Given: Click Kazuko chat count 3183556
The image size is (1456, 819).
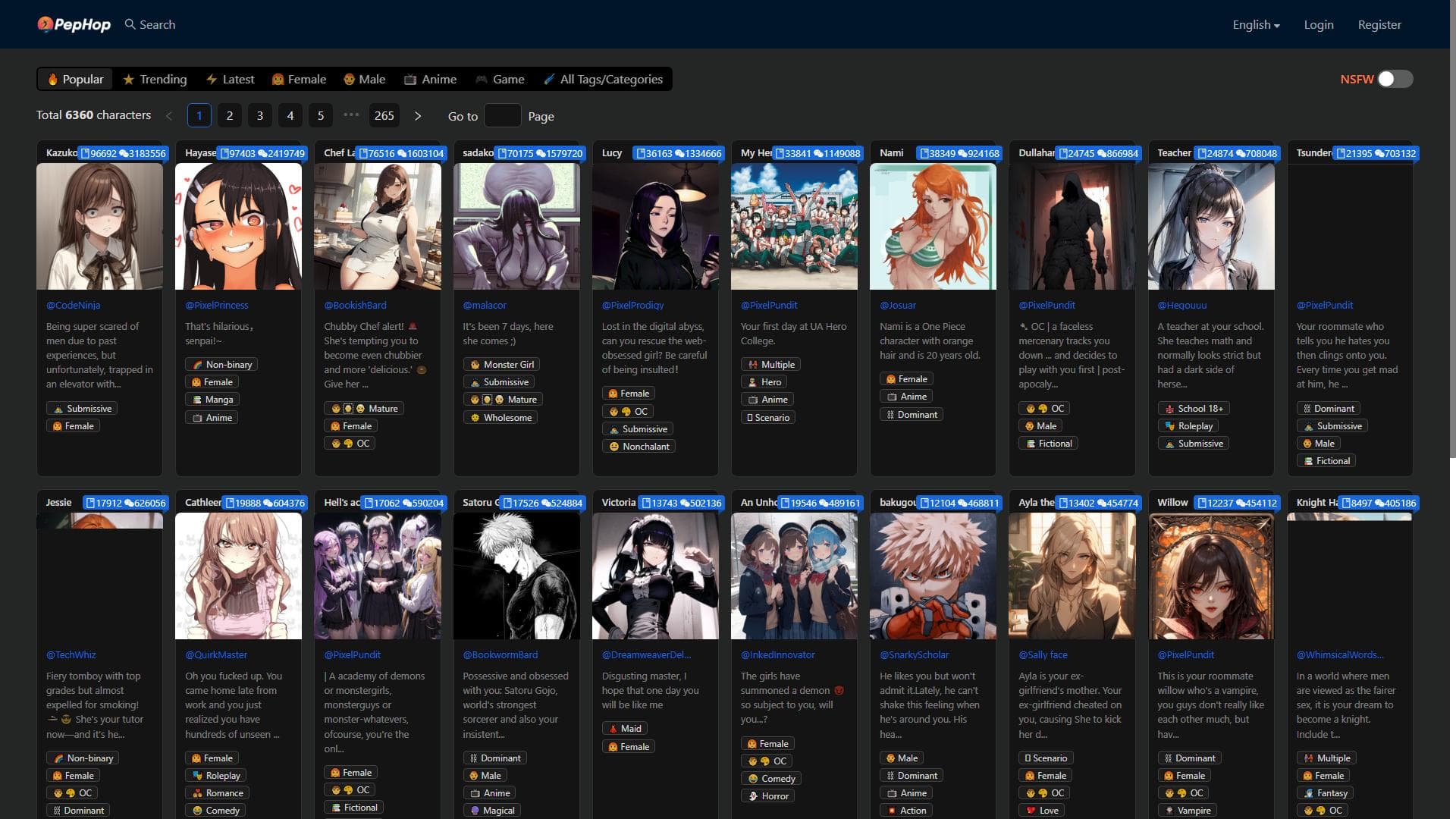Looking at the screenshot, I should 143,153.
